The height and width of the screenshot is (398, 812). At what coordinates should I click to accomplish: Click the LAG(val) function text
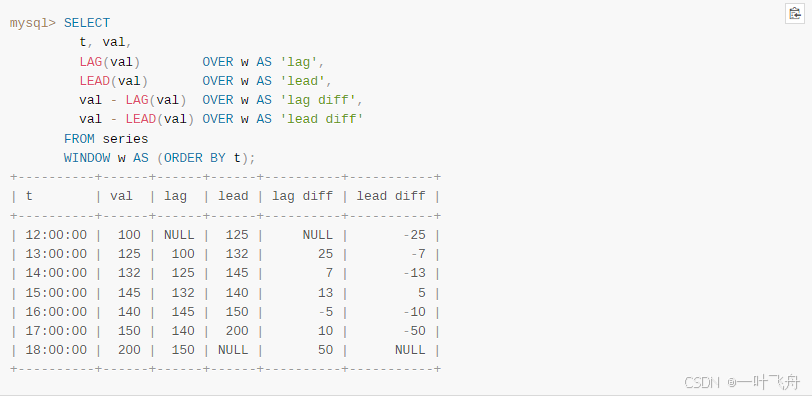pyautogui.click(x=110, y=62)
